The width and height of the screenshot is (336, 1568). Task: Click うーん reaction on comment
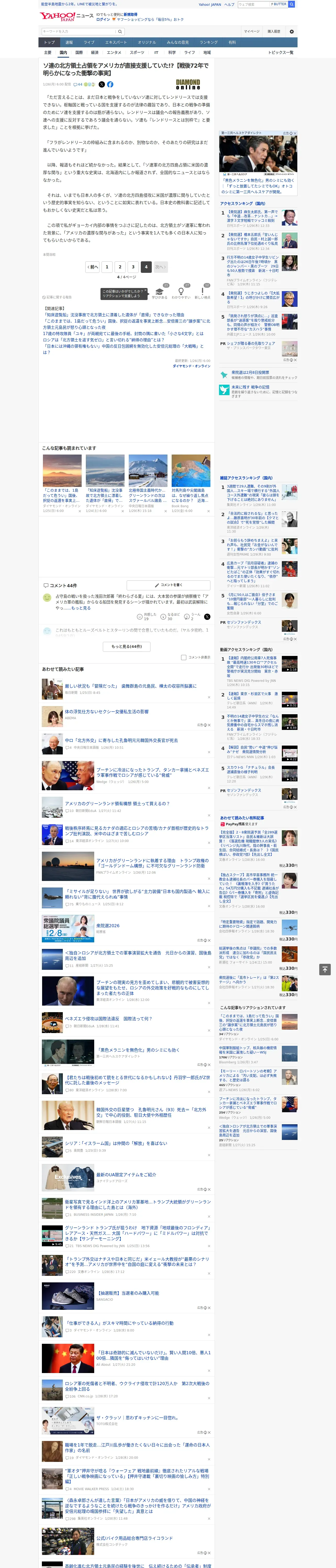pos(192,616)
